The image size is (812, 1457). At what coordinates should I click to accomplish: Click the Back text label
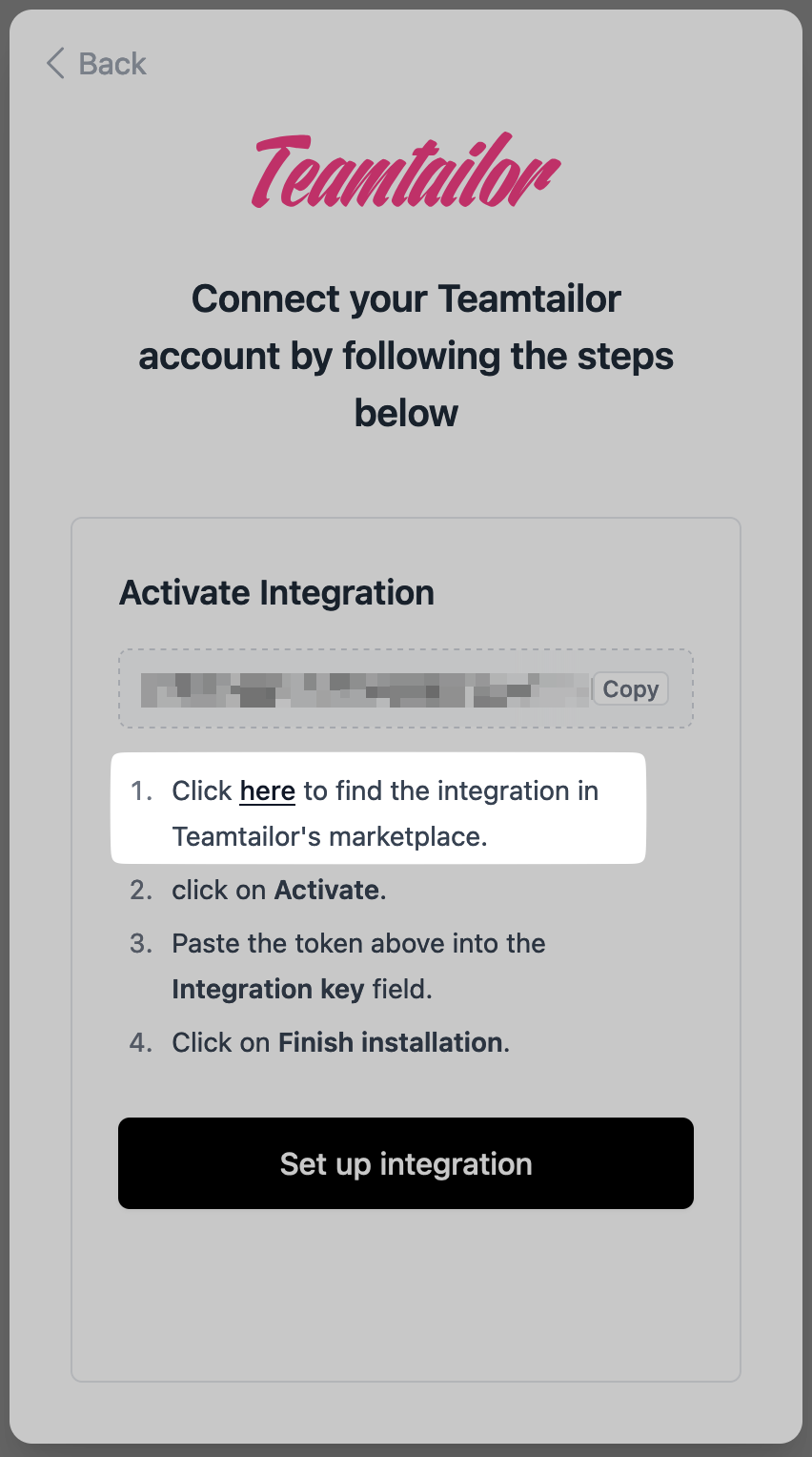point(112,64)
